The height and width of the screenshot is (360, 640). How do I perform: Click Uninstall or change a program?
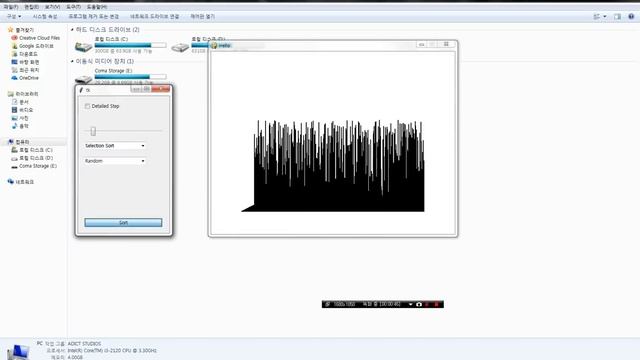pyautogui.click(x=93, y=16)
